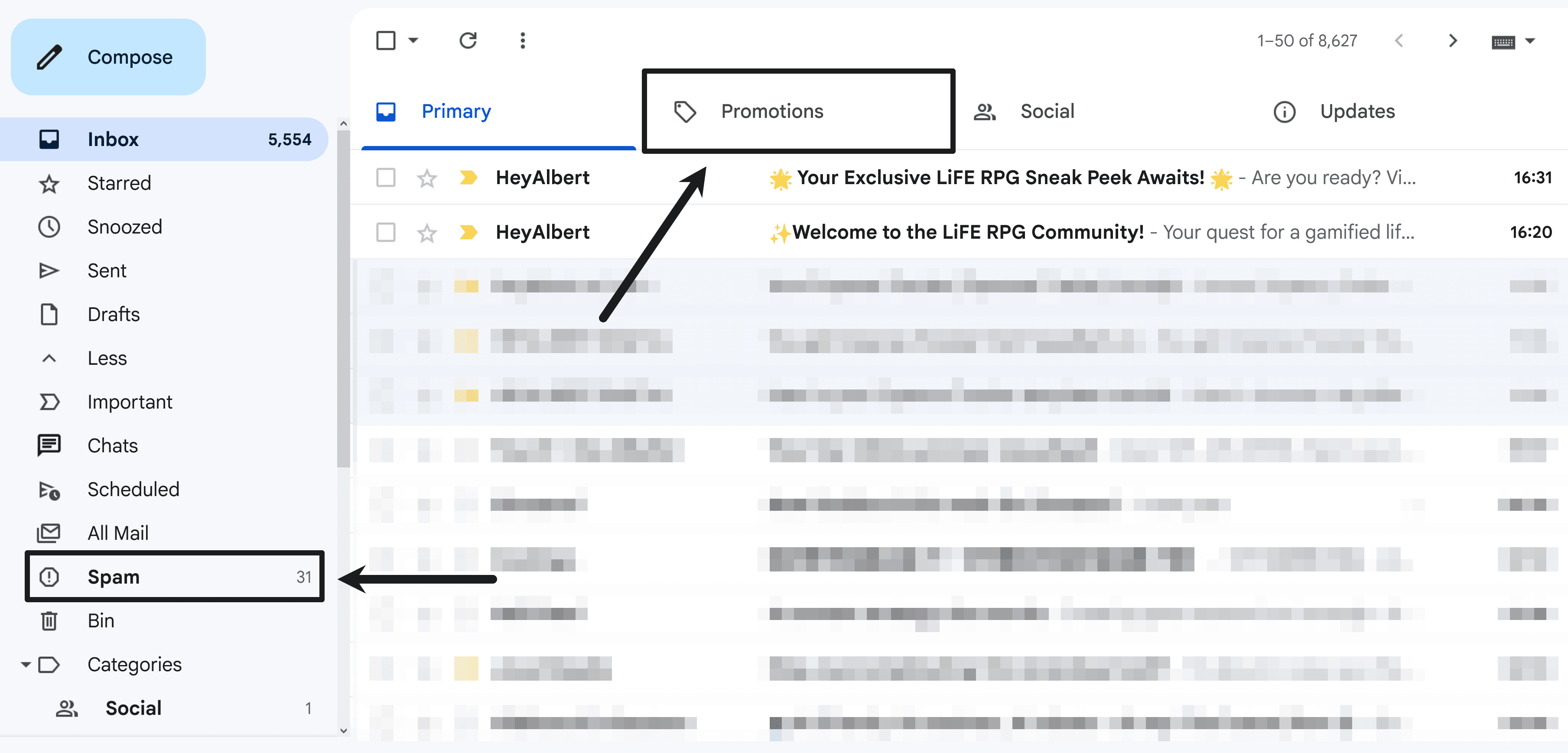
Task: Open the Scheduled folder
Action: (x=133, y=489)
